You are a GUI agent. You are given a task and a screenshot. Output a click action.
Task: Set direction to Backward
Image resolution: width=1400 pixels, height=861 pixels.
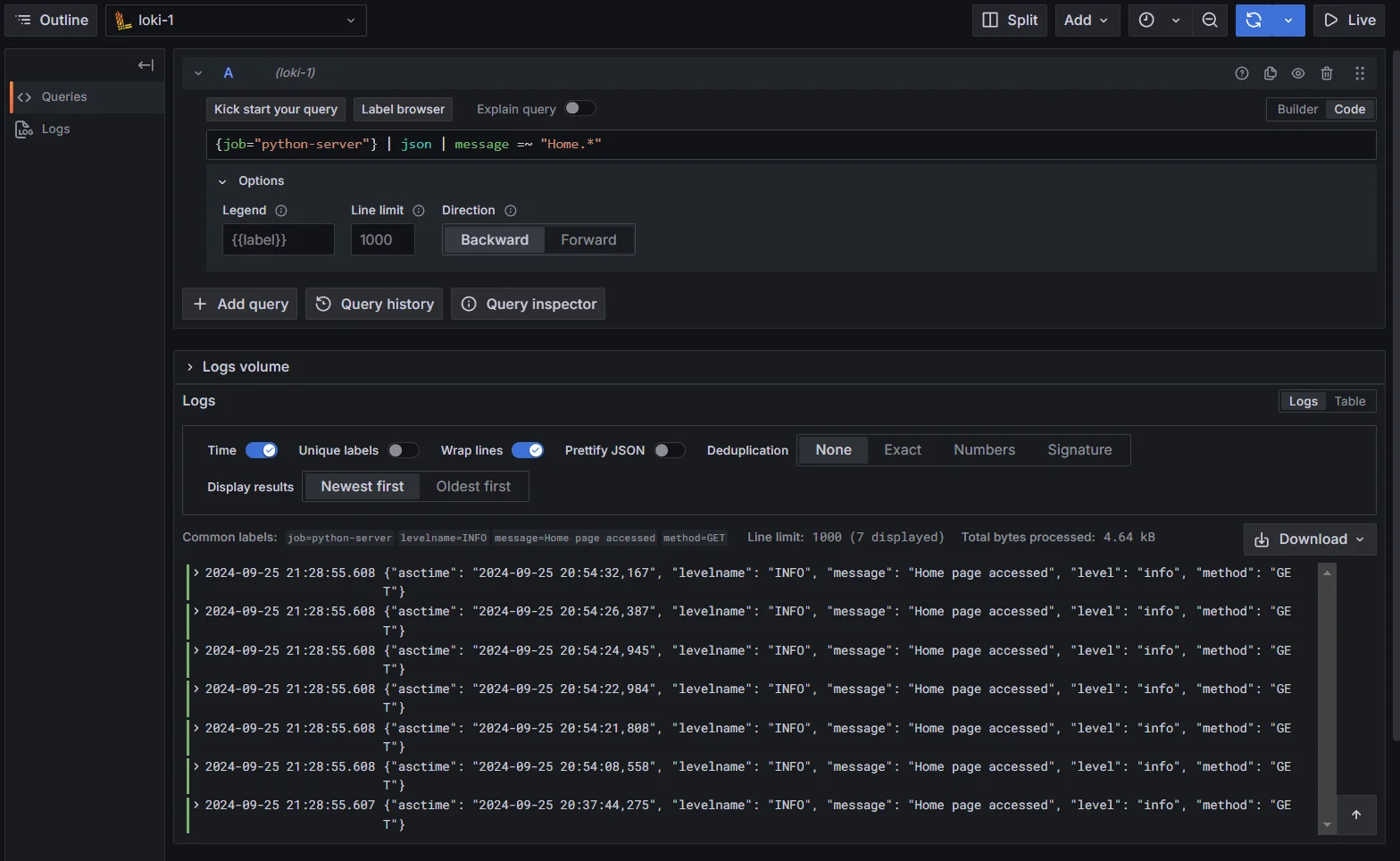pos(495,239)
